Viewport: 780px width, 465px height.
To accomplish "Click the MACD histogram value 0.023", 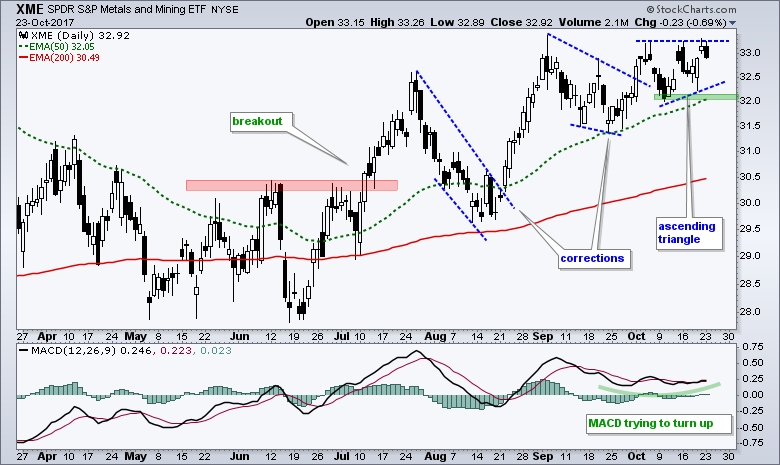I will coord(215,351).
